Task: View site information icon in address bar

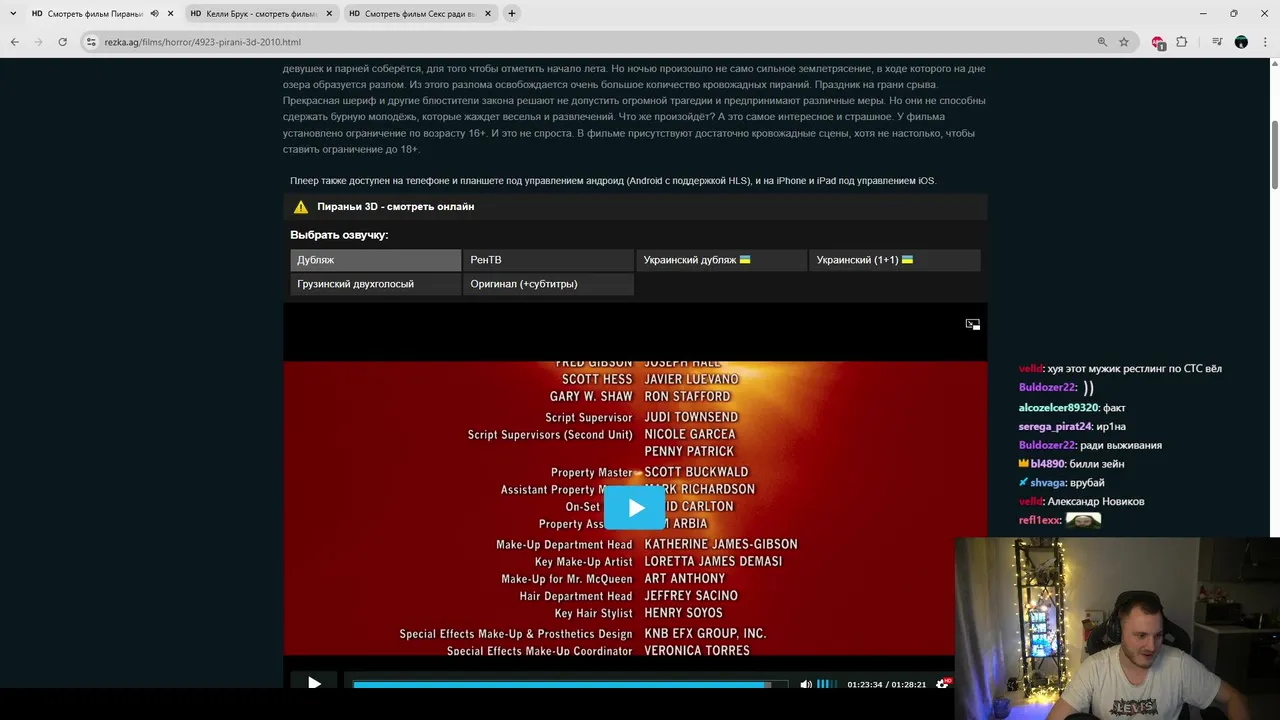Action: 91,42
